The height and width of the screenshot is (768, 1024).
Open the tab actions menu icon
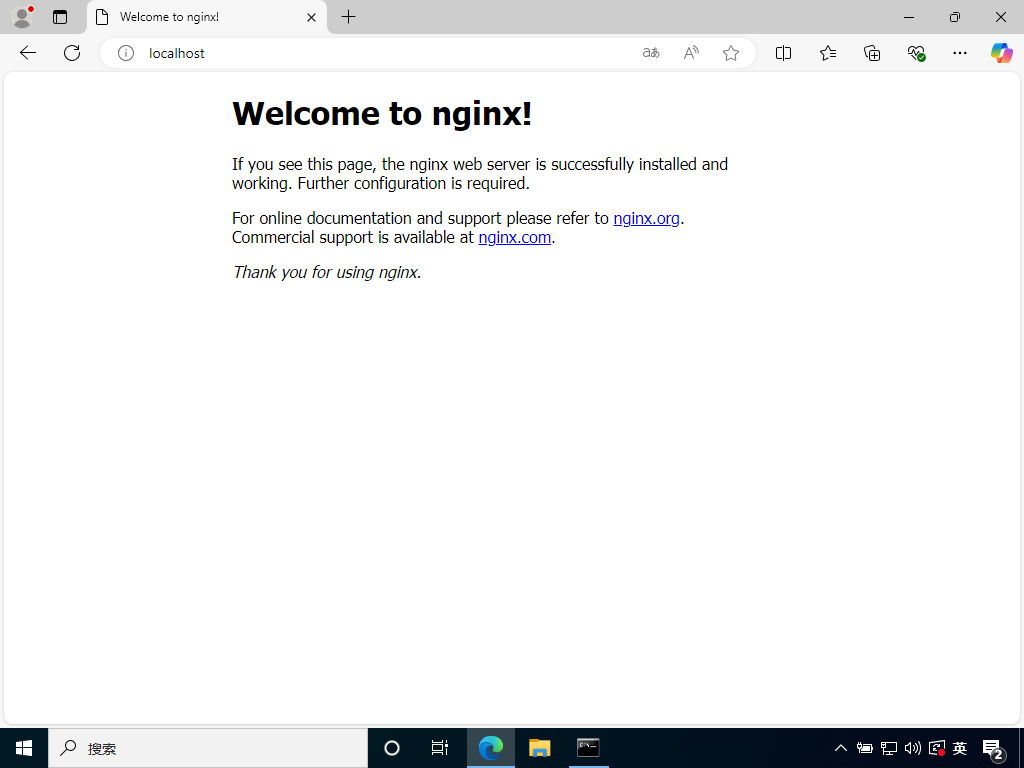click(60, 17)
